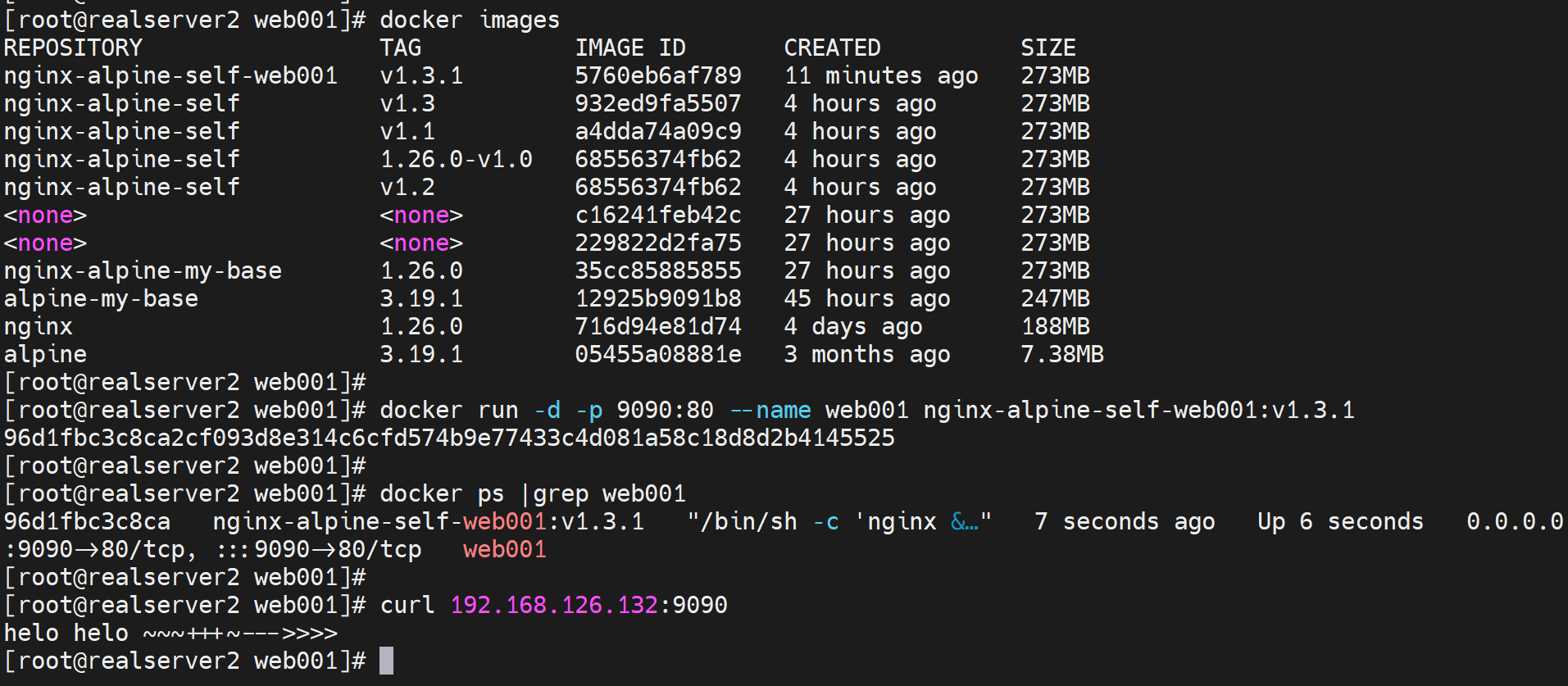Place cursor at the last command prompt
This screenshot has width=1568, height=686.
386,661
